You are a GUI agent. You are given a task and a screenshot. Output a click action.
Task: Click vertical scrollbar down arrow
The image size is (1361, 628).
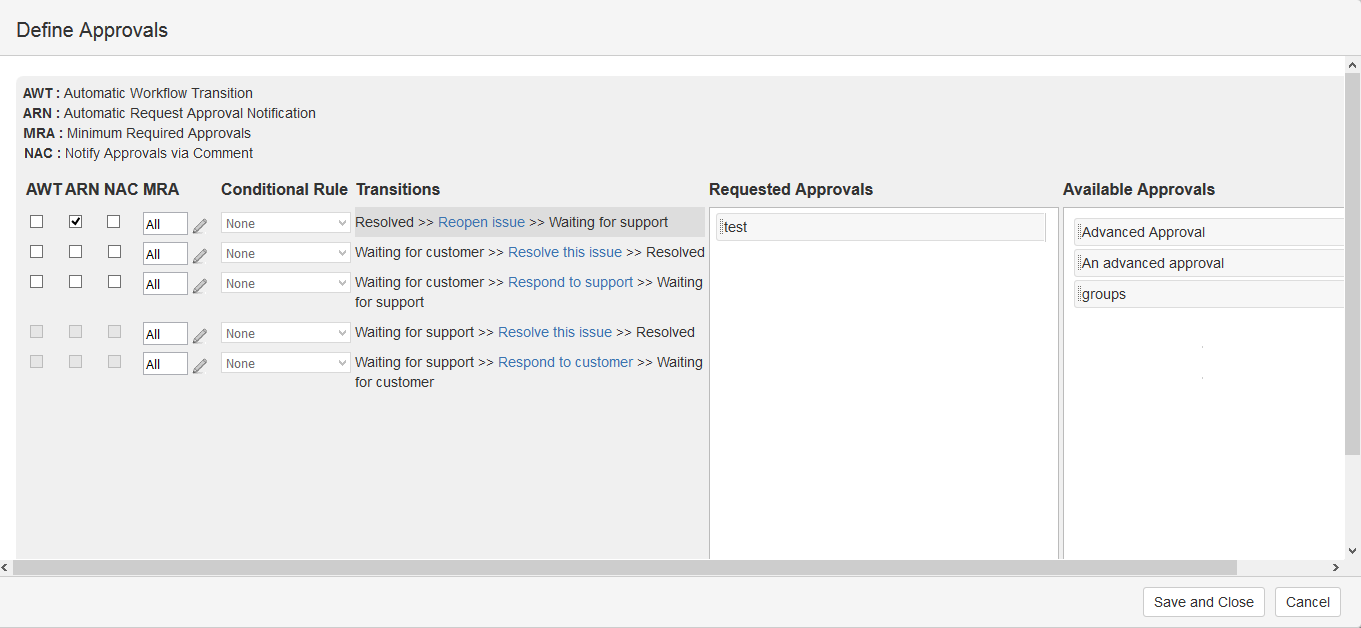click(x=1352, y=550)
